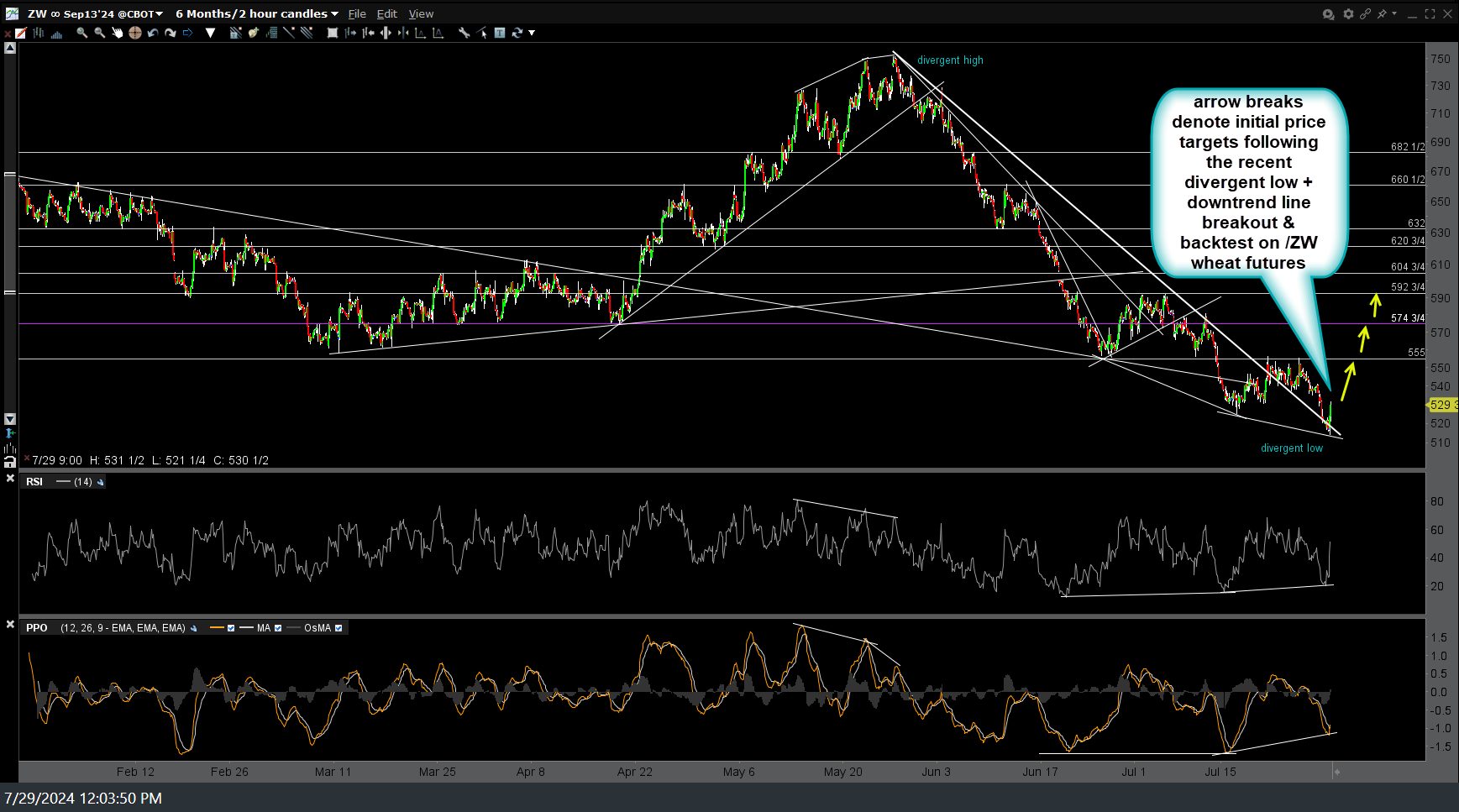Click the zoom in magnifier icon
This screenshot has height=812, width=1459.
[81, 33]
